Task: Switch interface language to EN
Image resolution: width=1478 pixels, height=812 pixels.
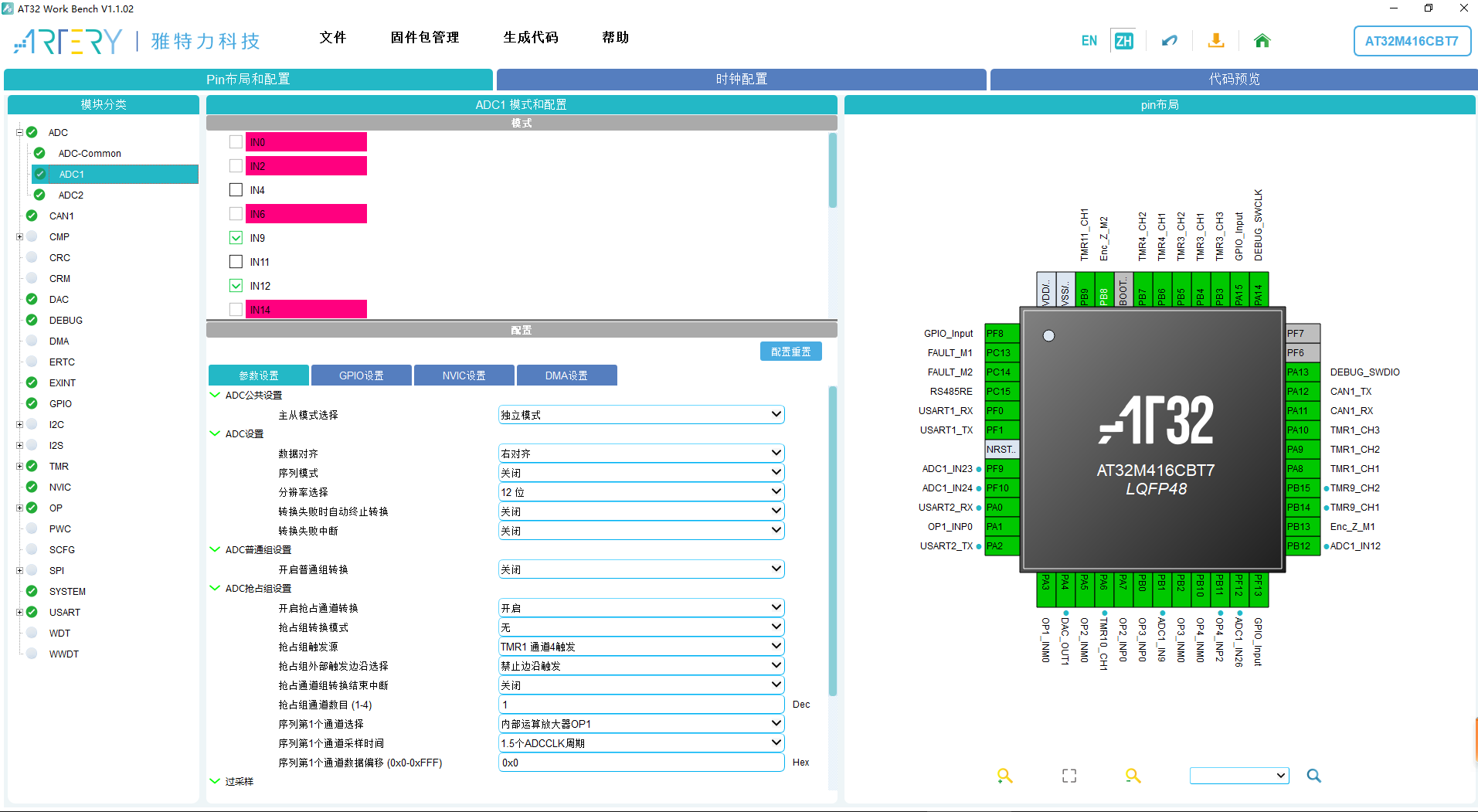Action: 1089,41
